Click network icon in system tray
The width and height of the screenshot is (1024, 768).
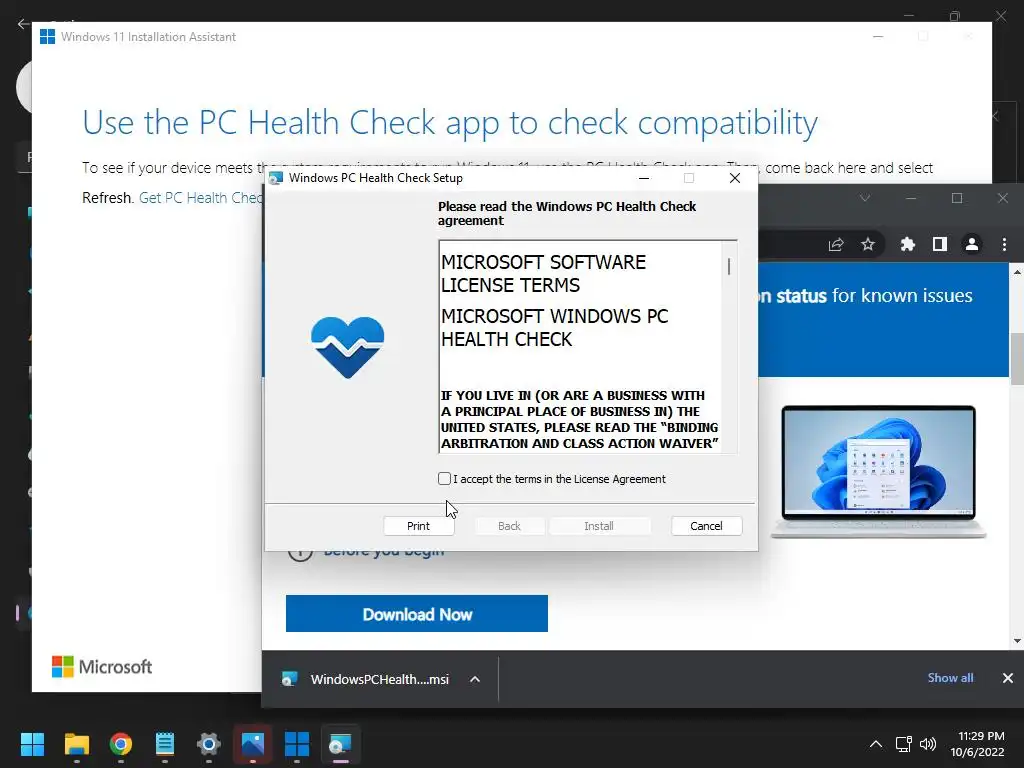click(x=903, y=744)
